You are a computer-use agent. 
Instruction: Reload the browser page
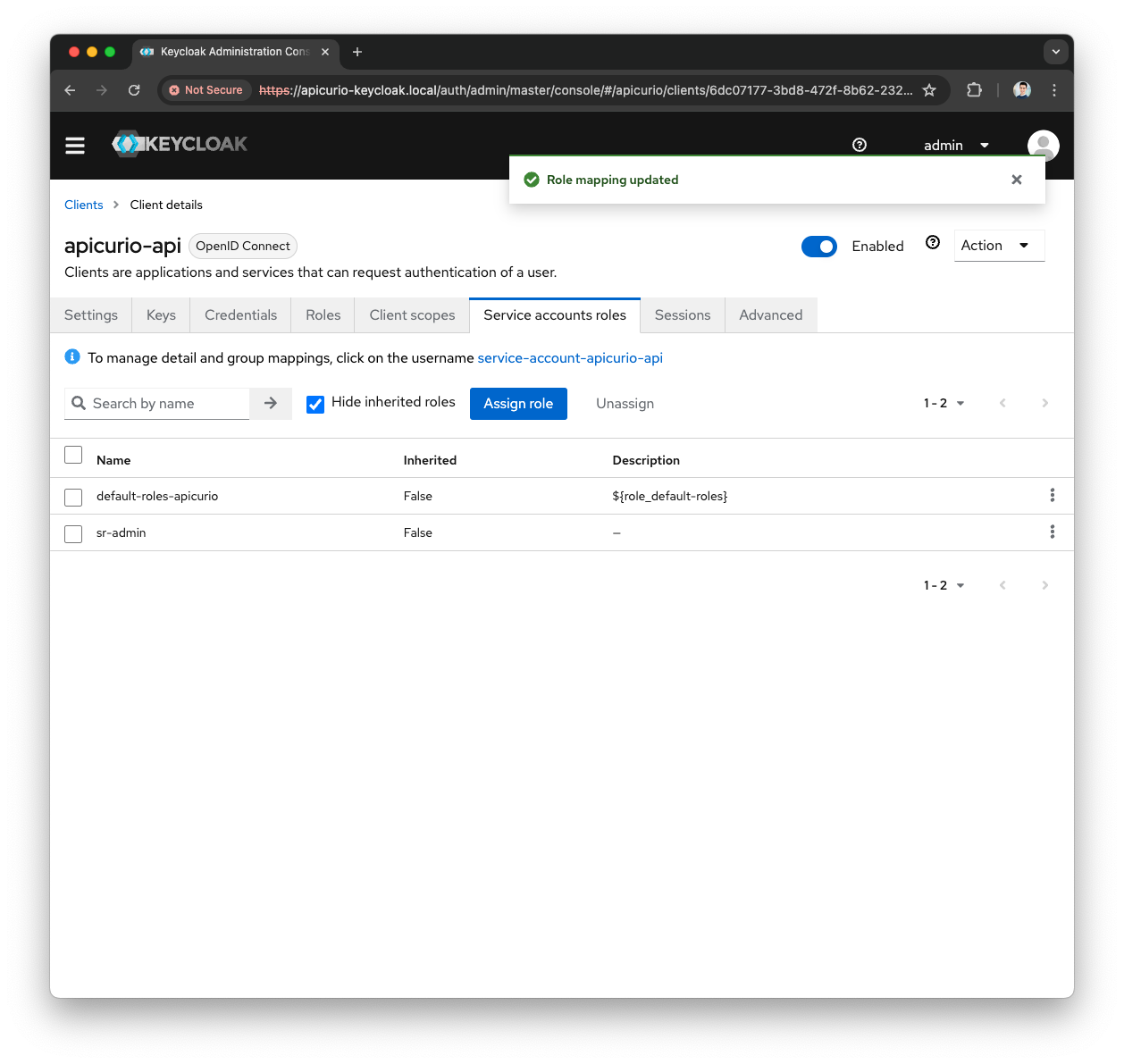pos(134,90)
